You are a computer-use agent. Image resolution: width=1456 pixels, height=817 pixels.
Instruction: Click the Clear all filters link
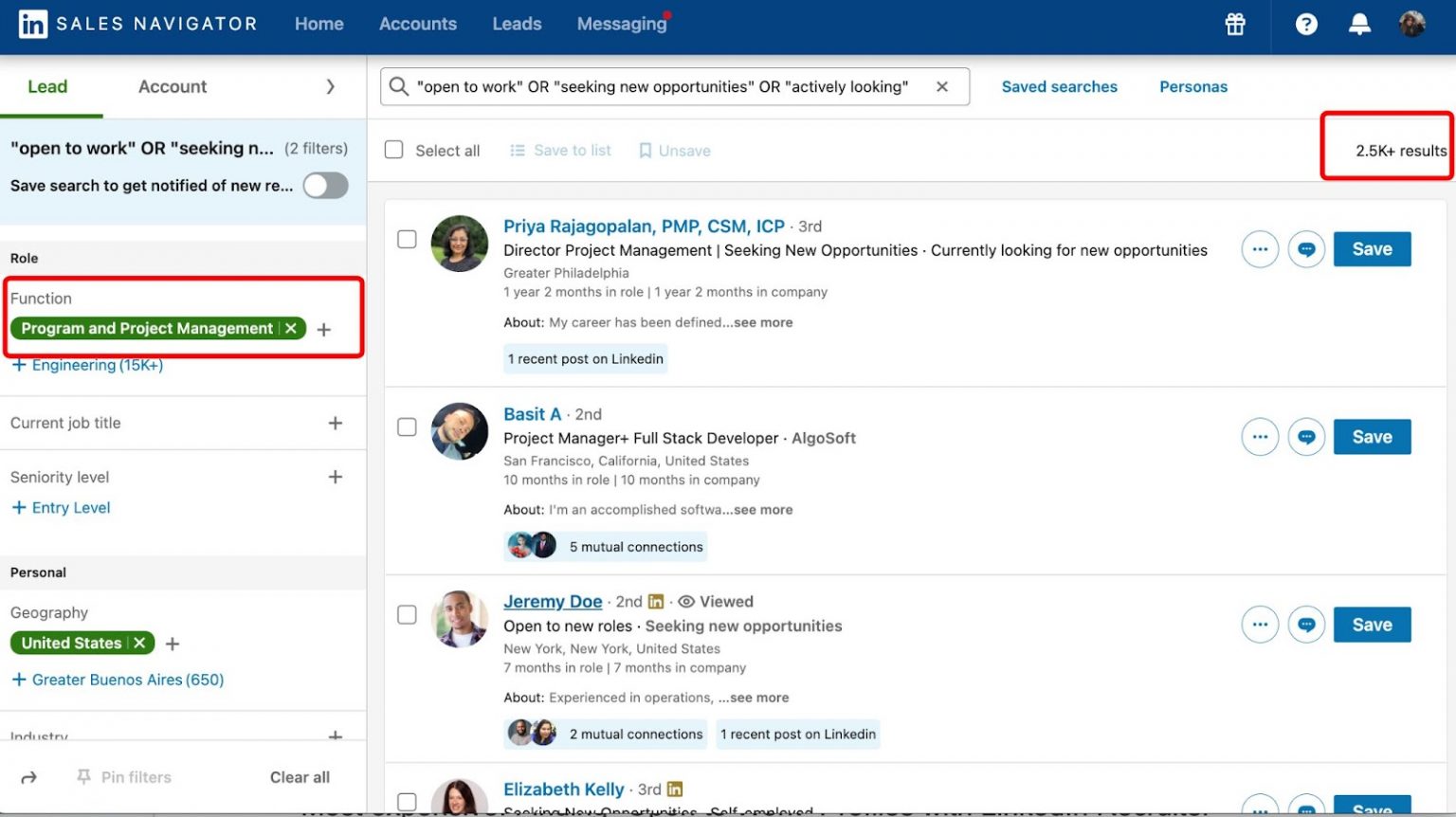300,777
